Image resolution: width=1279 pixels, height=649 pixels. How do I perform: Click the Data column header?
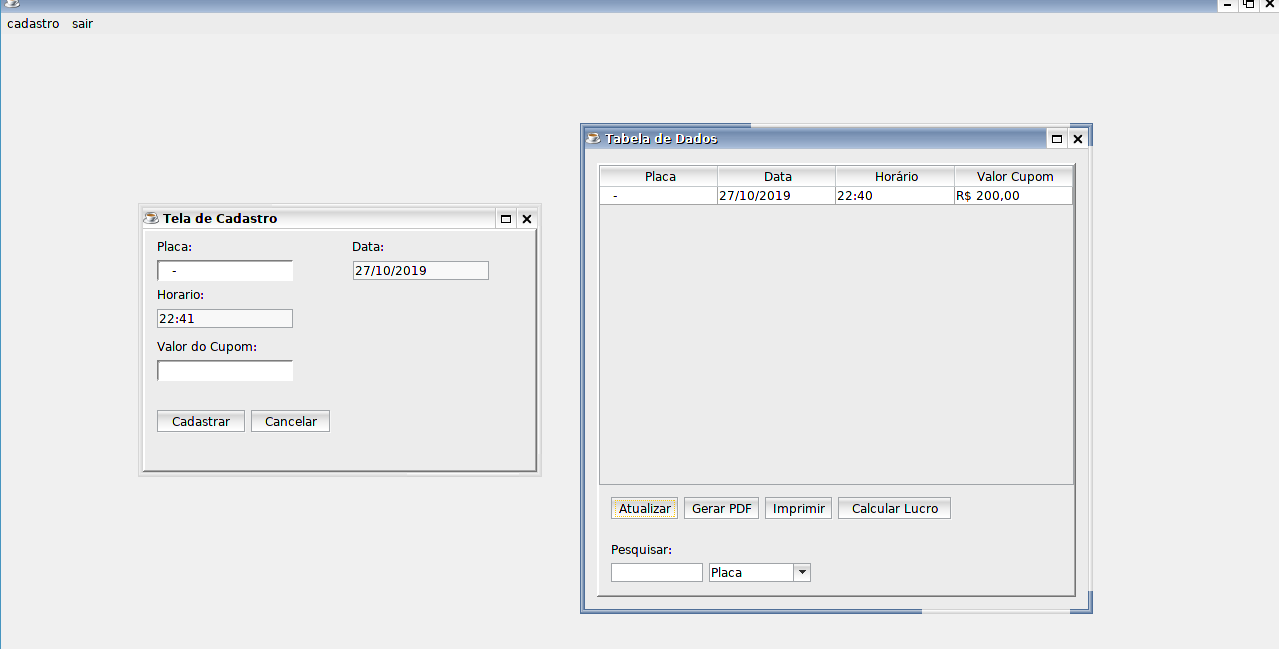pyautogui.click(x=777, y=176)
